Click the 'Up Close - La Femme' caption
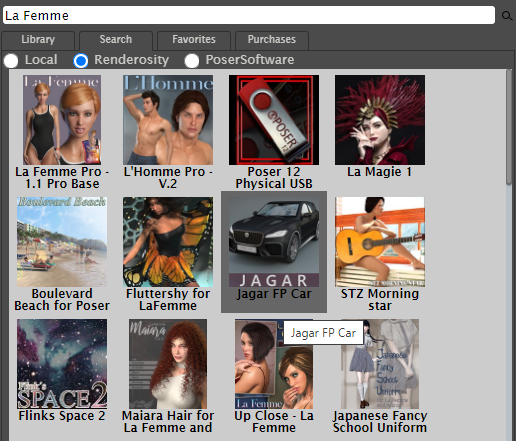Screen dimensions: 516x441 274,422
